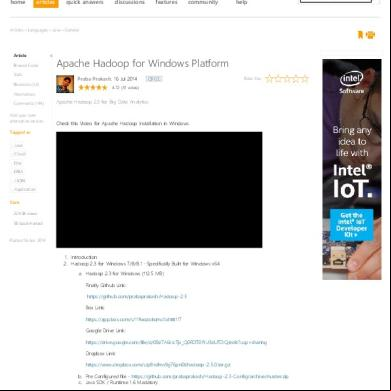
Task: Open the Box download link
Action: click(x=133, y=319)
